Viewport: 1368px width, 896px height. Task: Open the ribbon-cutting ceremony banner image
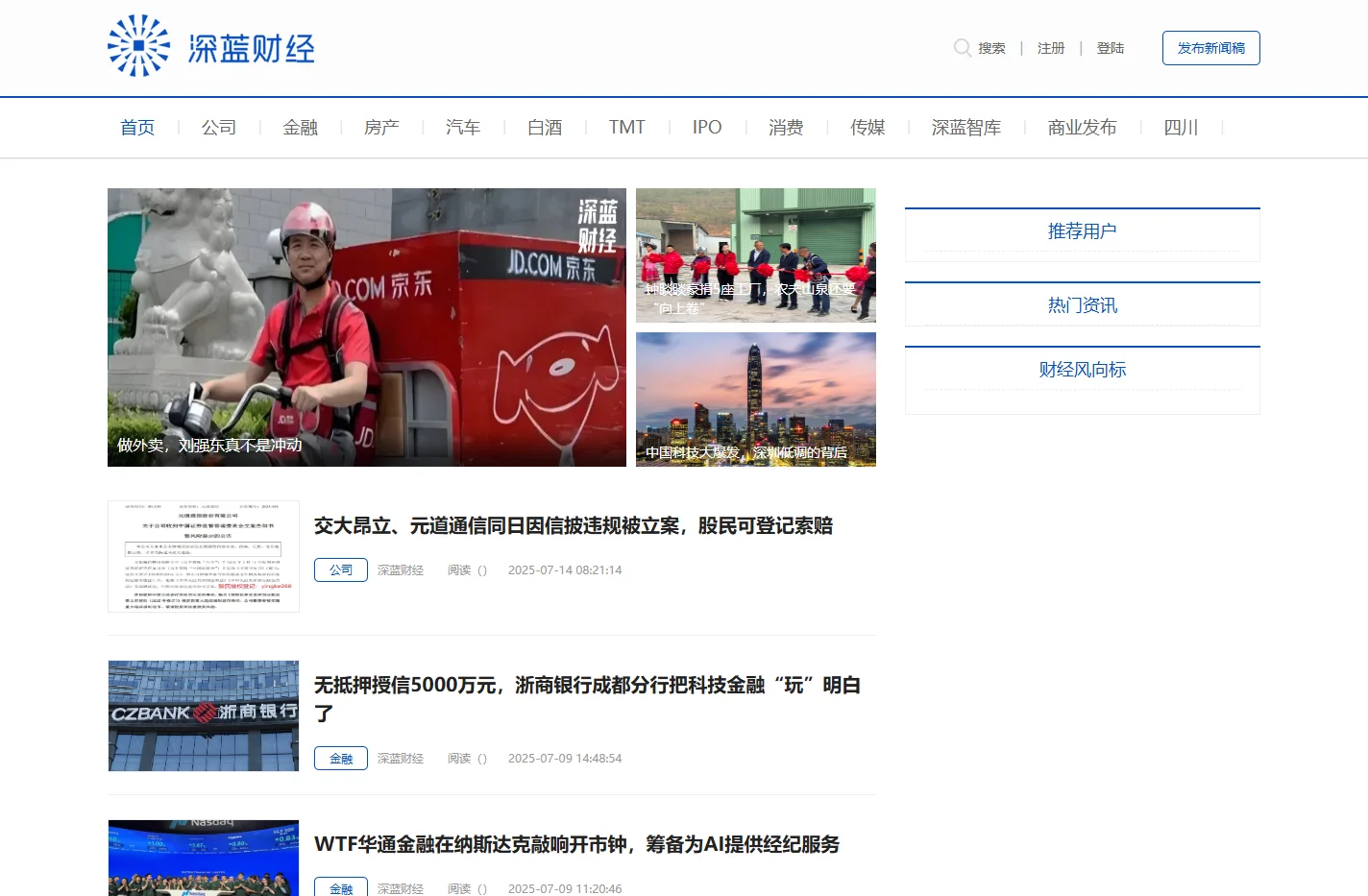pyautogui.click(x=756, y=255)
